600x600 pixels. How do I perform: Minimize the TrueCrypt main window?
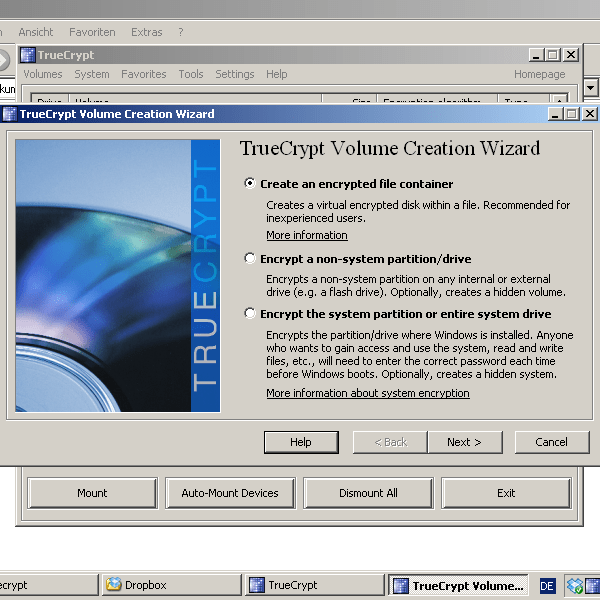pos(536,55)
